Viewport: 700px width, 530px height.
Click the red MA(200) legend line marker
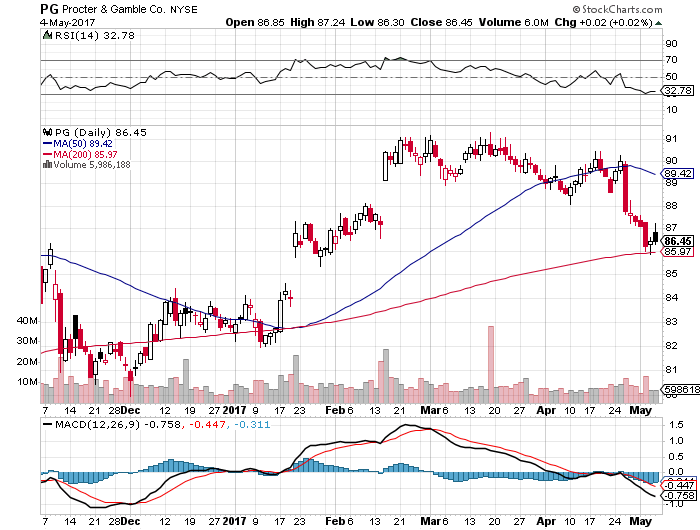click(x=47, y=154)
